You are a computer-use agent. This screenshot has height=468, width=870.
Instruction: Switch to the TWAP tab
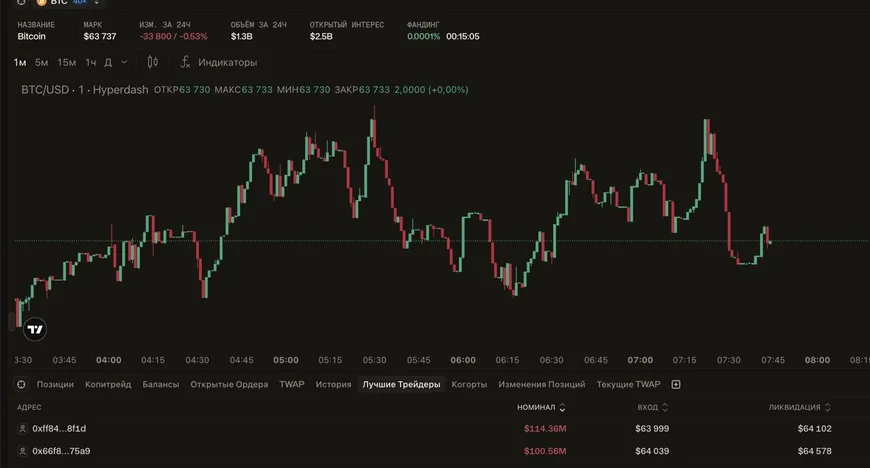(292, 384)
